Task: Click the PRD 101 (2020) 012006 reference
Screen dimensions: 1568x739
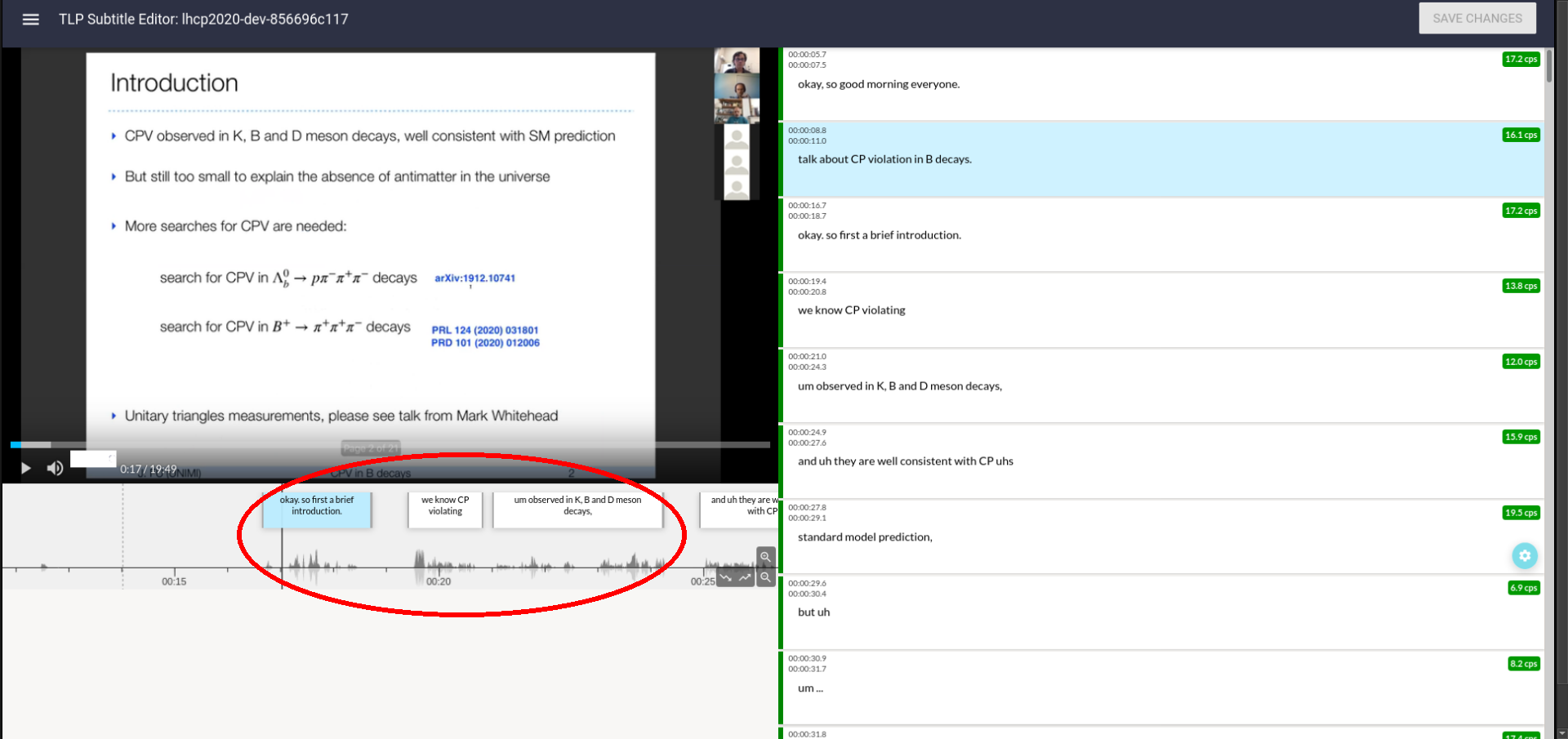Action: click(x=485, y=343)
